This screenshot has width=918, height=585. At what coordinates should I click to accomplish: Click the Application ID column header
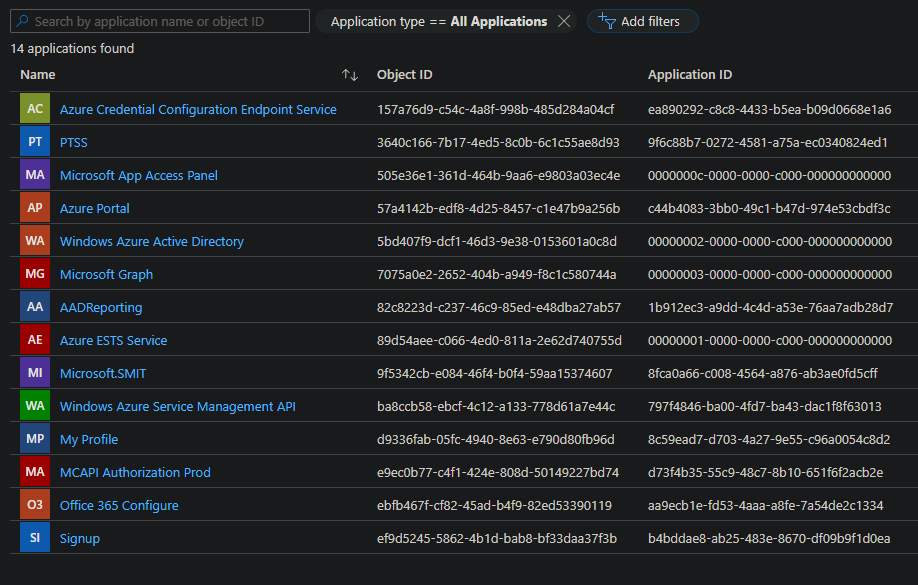click(x=690, y=74)
